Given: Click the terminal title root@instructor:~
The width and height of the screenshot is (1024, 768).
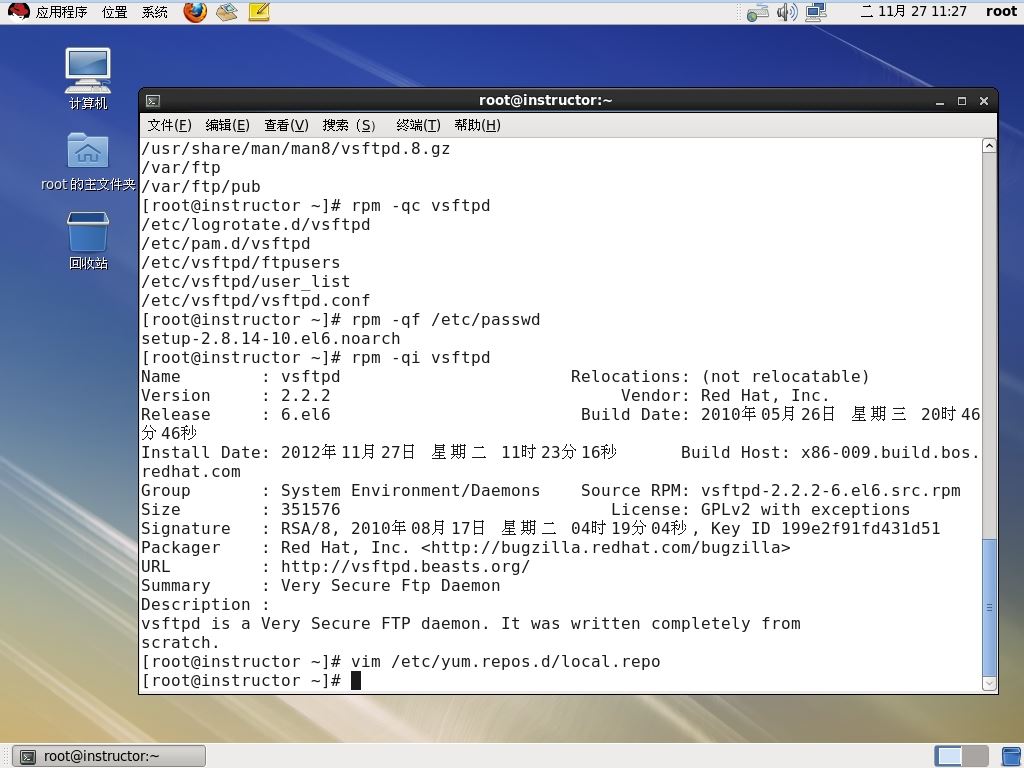Looking at the screenshot, I should point(545,100).
